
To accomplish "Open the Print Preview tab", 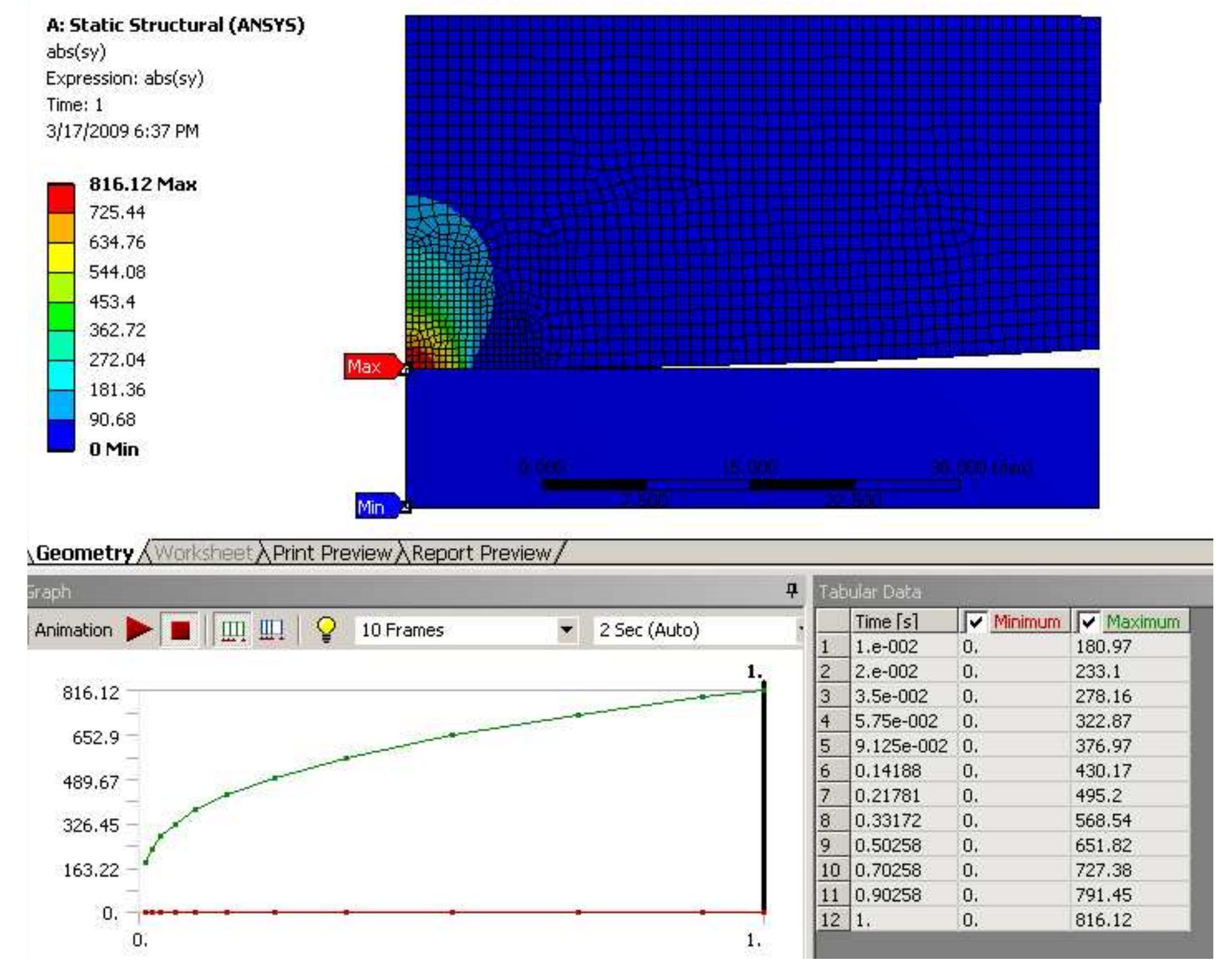I will (x=332, y=553).
